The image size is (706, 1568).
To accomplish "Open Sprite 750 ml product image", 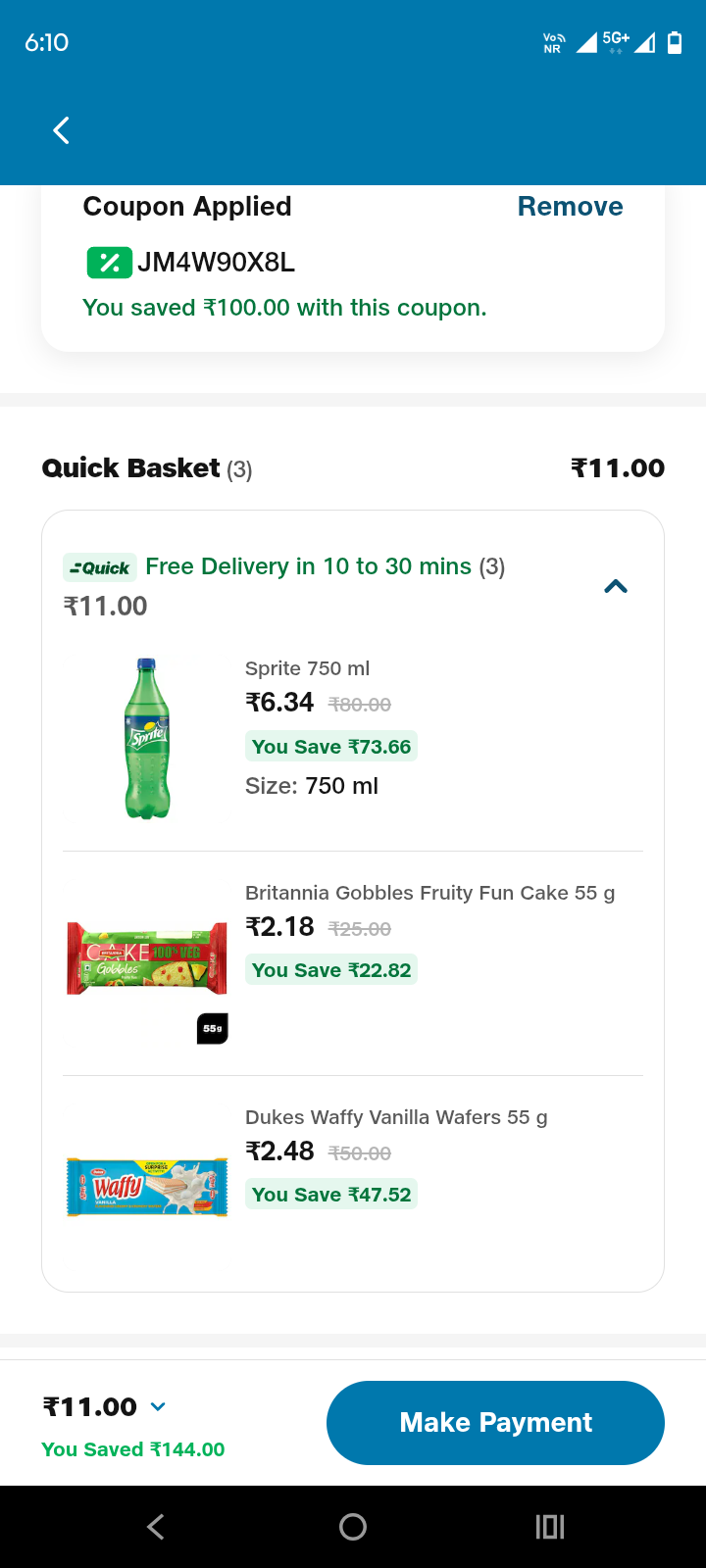I will click(x=147, y=738).
